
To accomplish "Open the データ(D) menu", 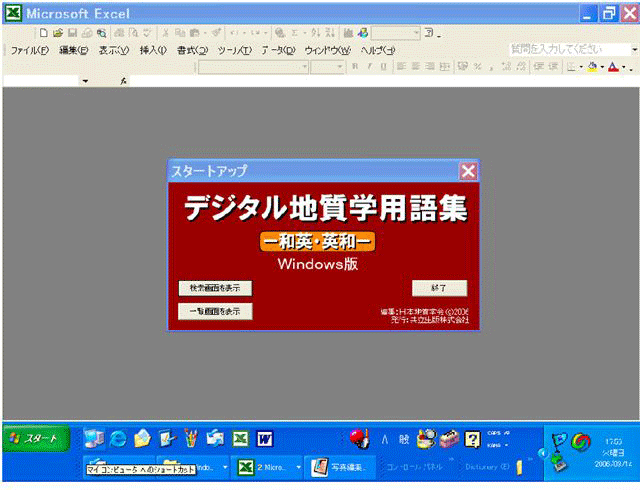I will point(278,50).
